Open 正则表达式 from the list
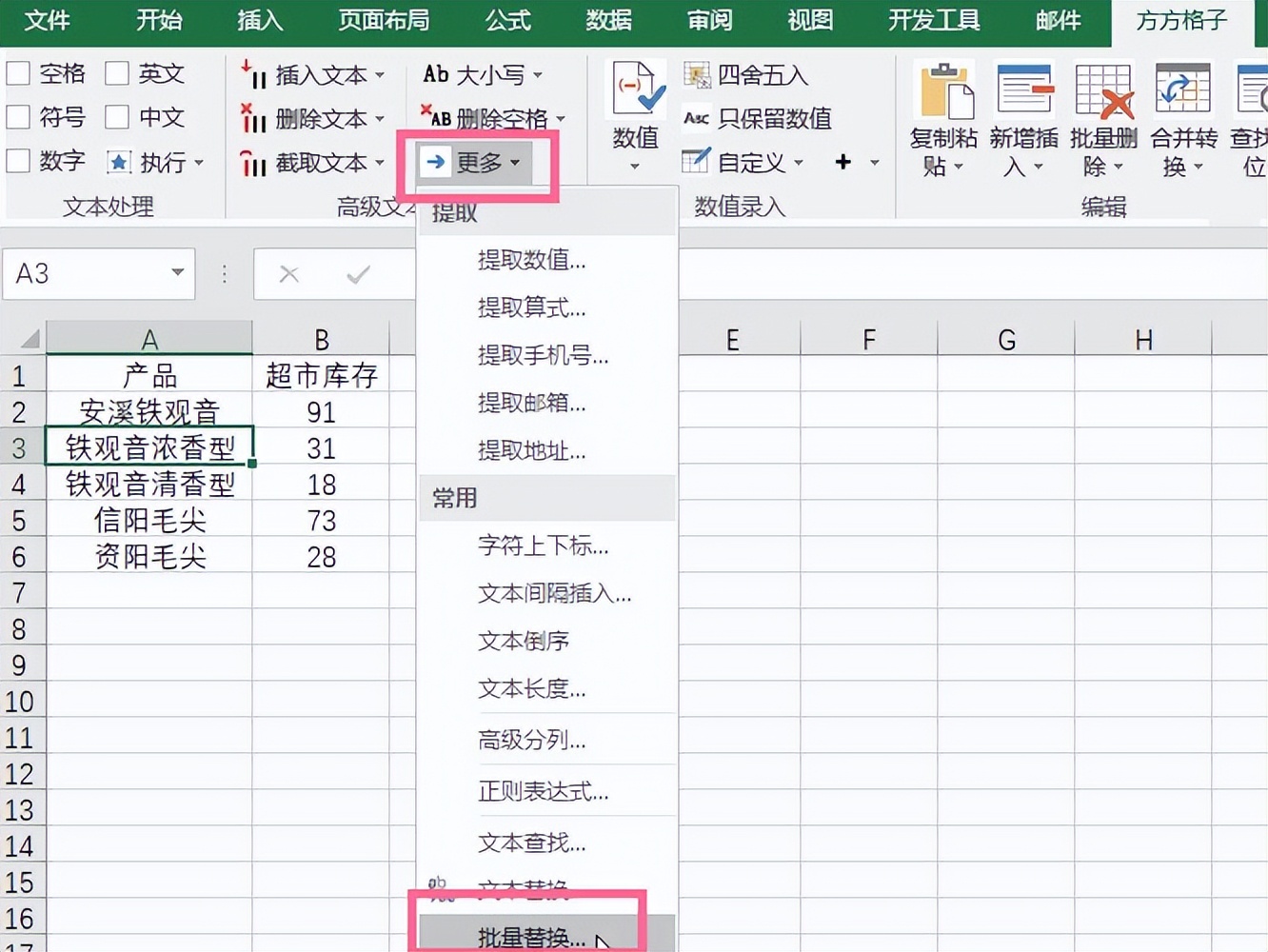This screenshot has height=952, width=1268. point(543,790)
